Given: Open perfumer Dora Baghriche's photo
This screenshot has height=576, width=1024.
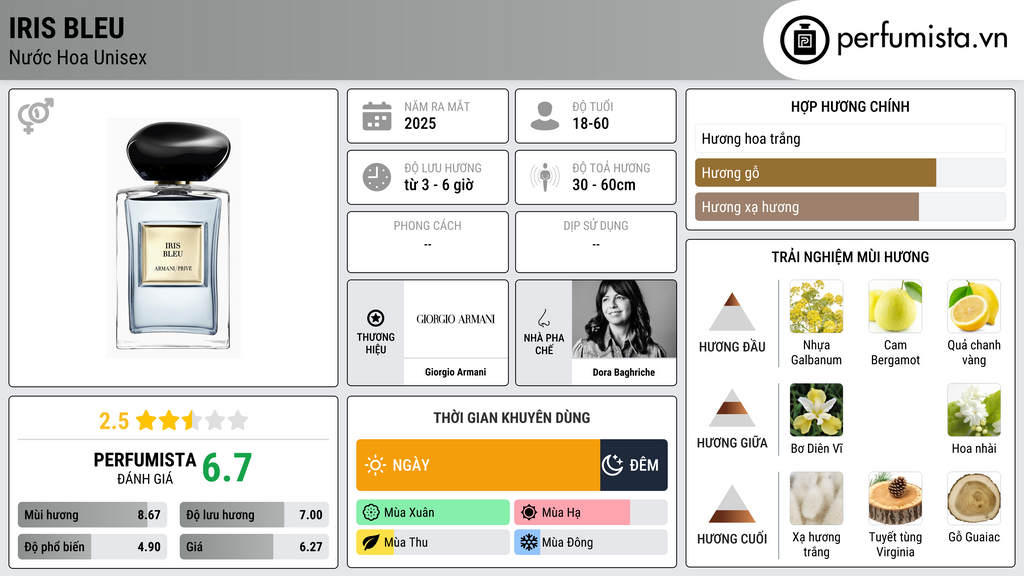Looking at the screenshot, I should click(624, 319).
